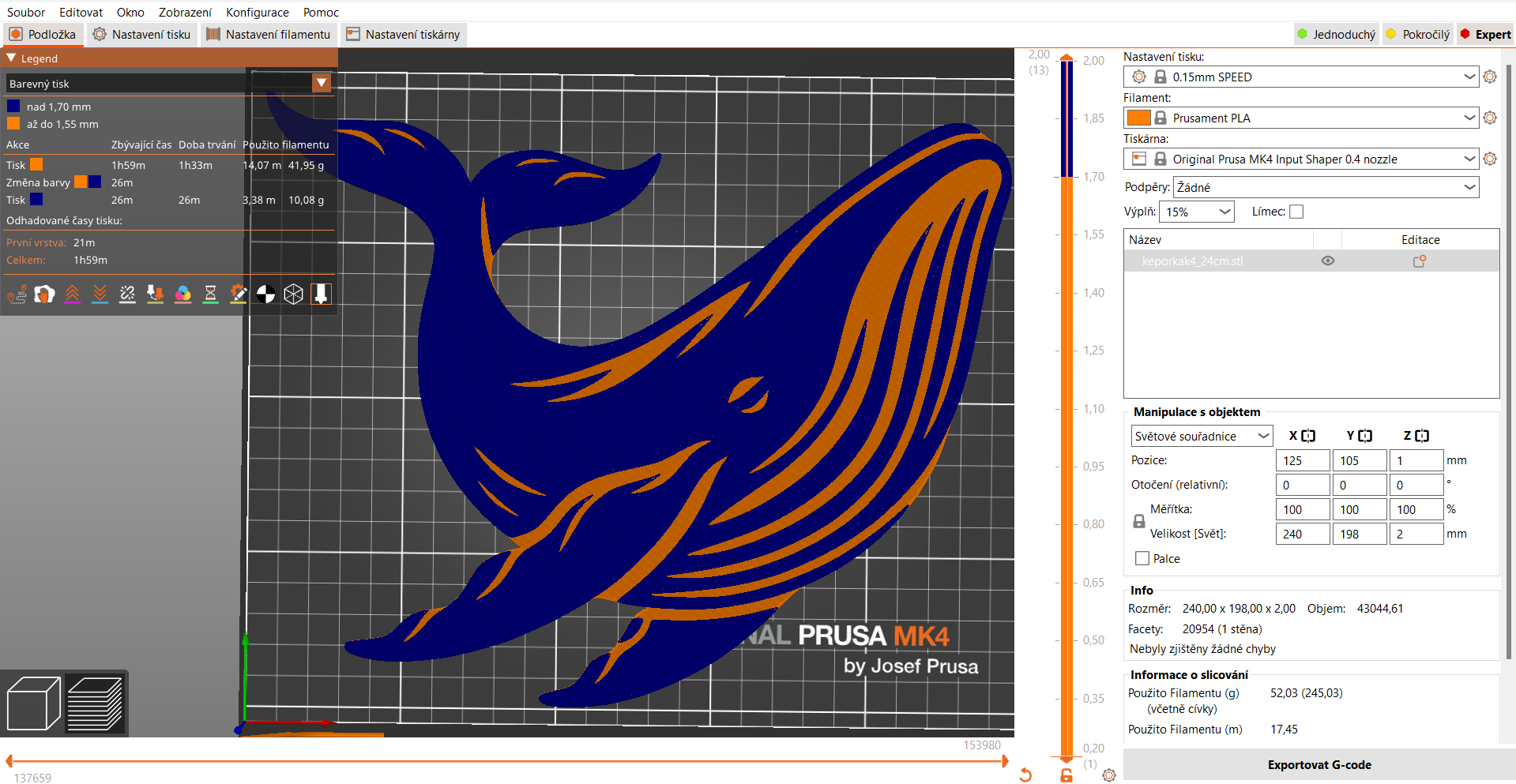Toggle tool marker nozzle icon
Image resolution: width=1516 pixels, height=784 pixels.
[321, 294]
